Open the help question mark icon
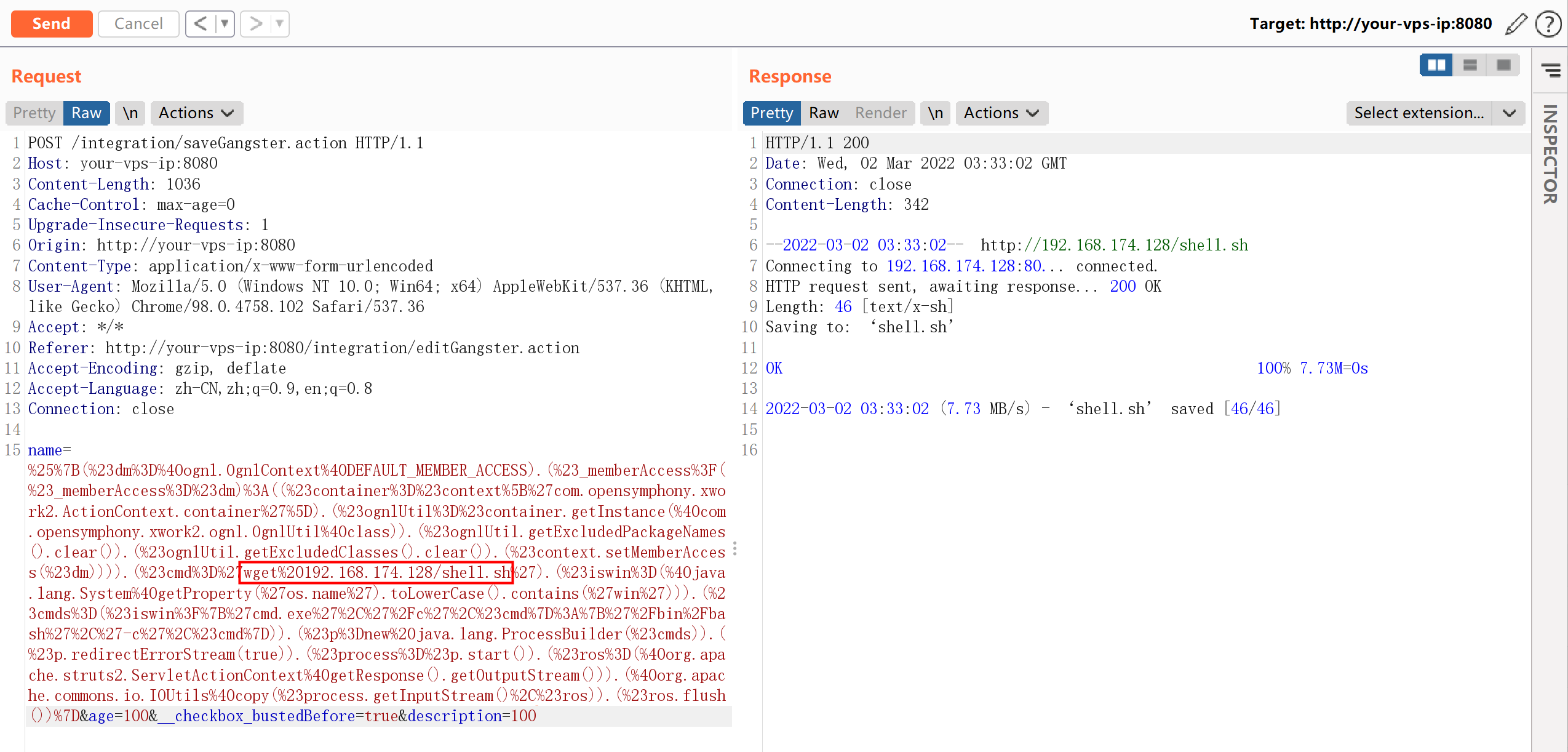Screen dimensions: 1568x752 click(x=1548, y=24)
